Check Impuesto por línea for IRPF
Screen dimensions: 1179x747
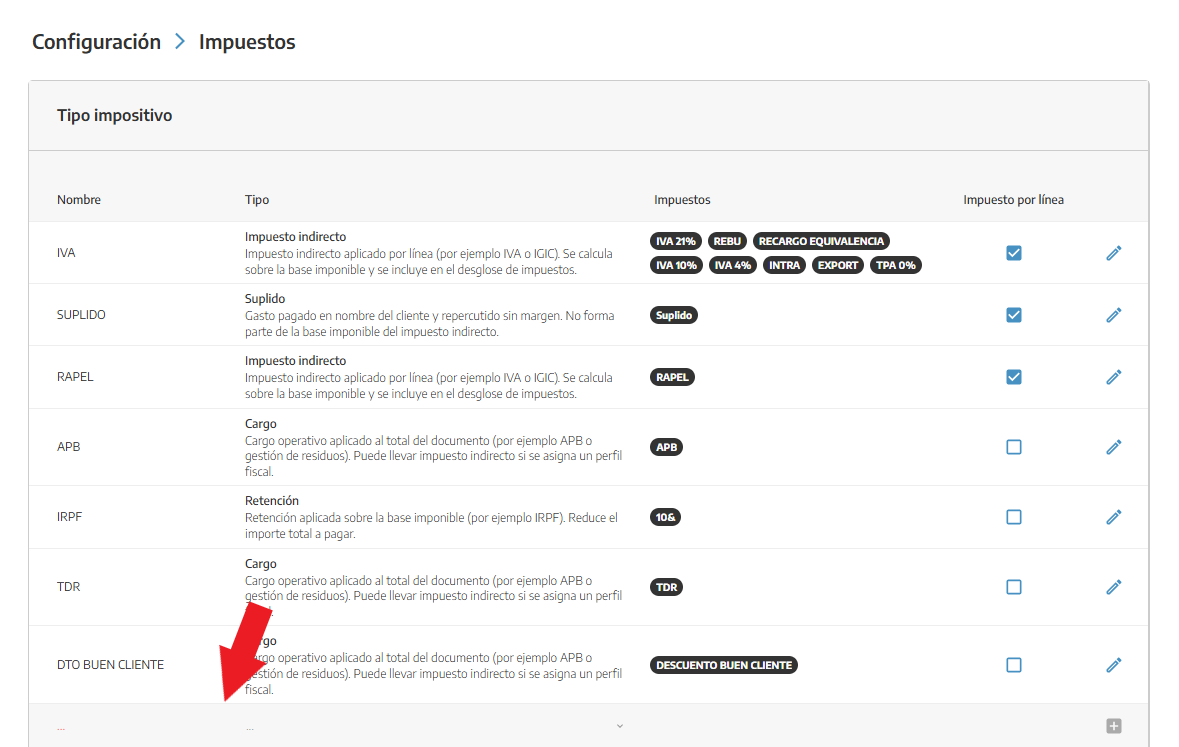(1013, 517)
